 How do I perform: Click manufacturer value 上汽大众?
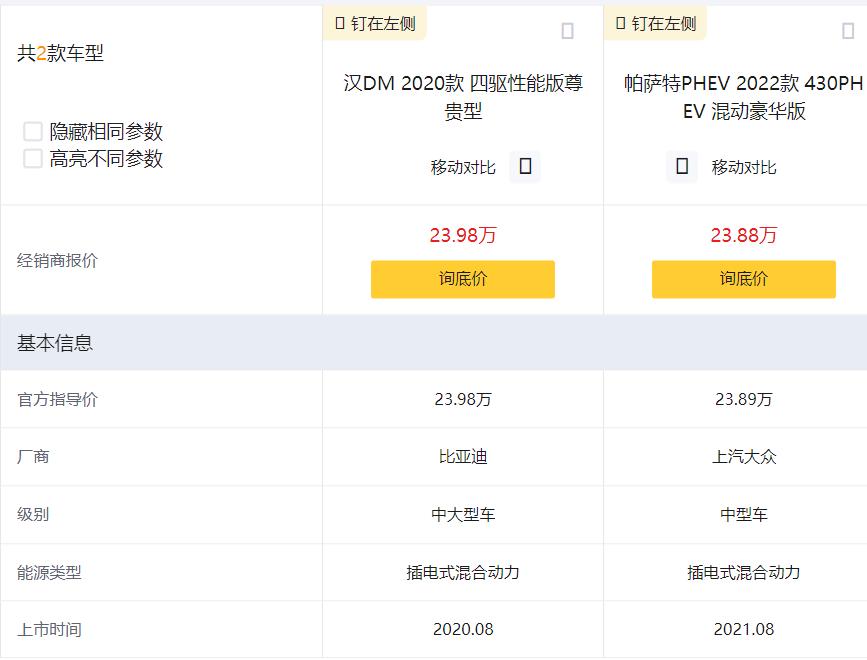(x=744, y=457)
